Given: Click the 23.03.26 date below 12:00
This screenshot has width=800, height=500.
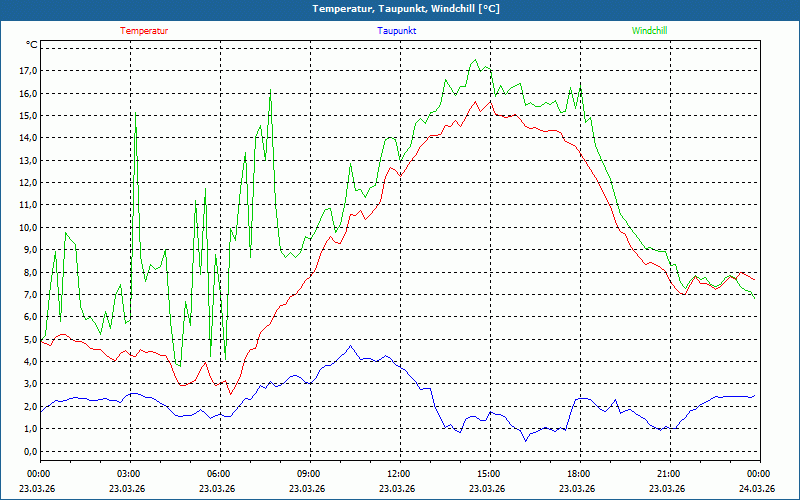Looking at the screenshot, I should [399, 488].
